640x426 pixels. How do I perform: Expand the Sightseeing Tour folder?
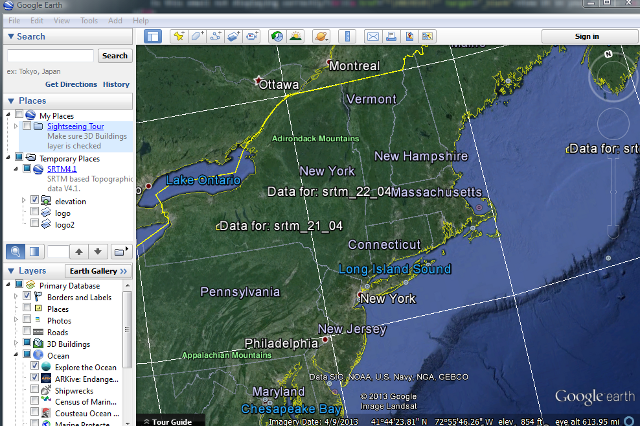pyautogui.click(x=16, y=126)
